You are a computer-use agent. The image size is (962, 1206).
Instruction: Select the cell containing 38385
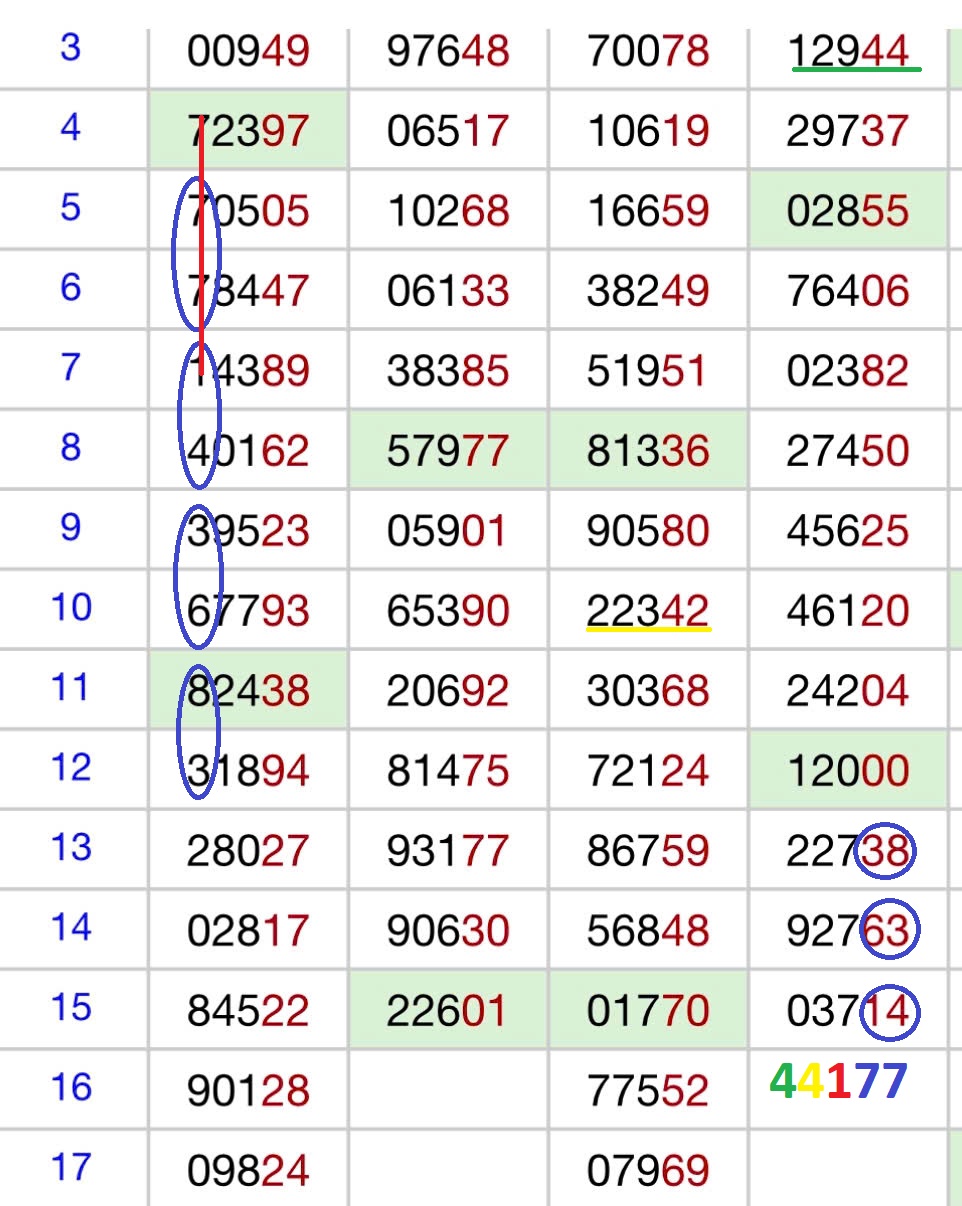click(x=448, y=371)
